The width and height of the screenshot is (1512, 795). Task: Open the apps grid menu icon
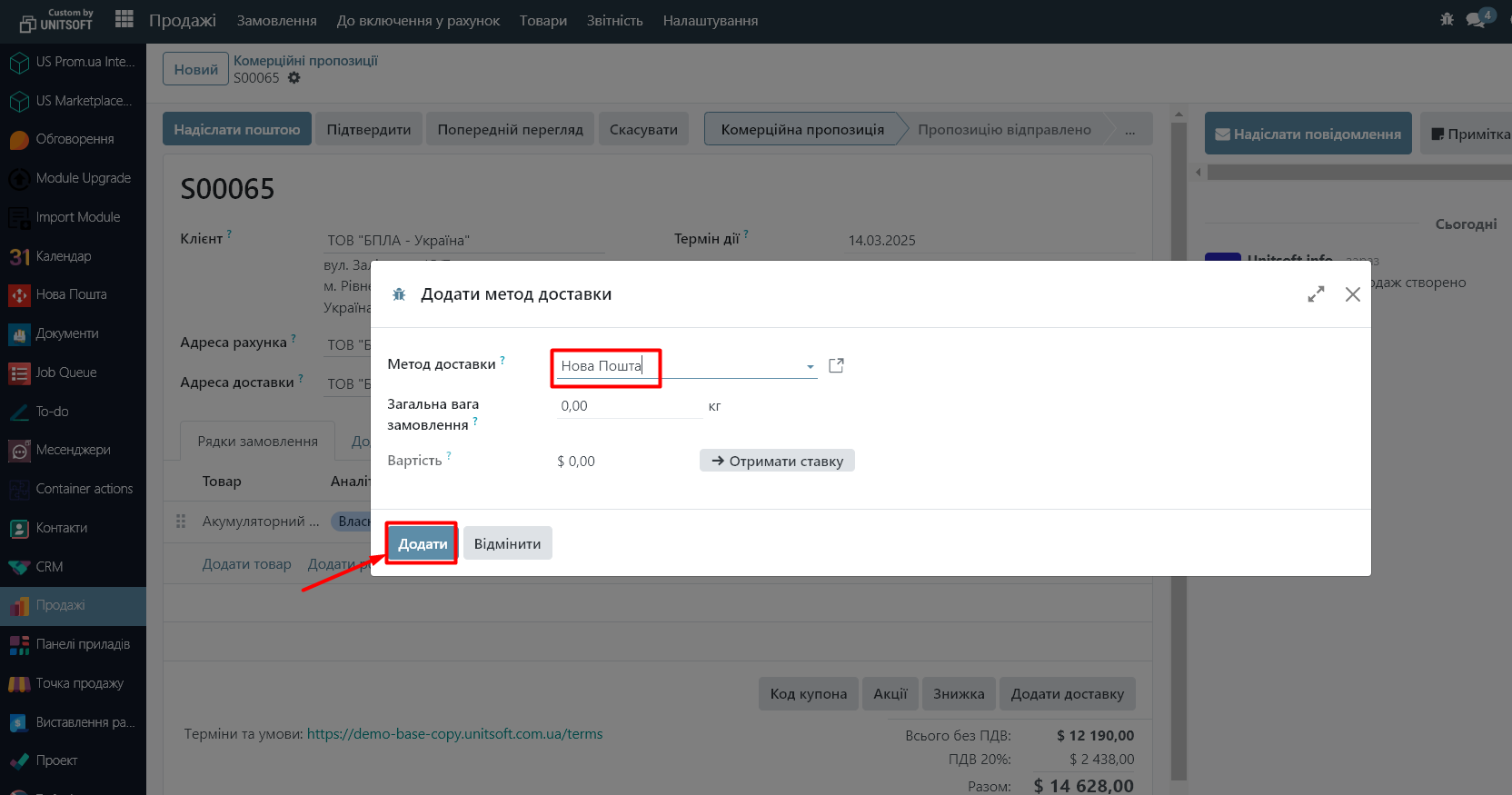[124, 19]
